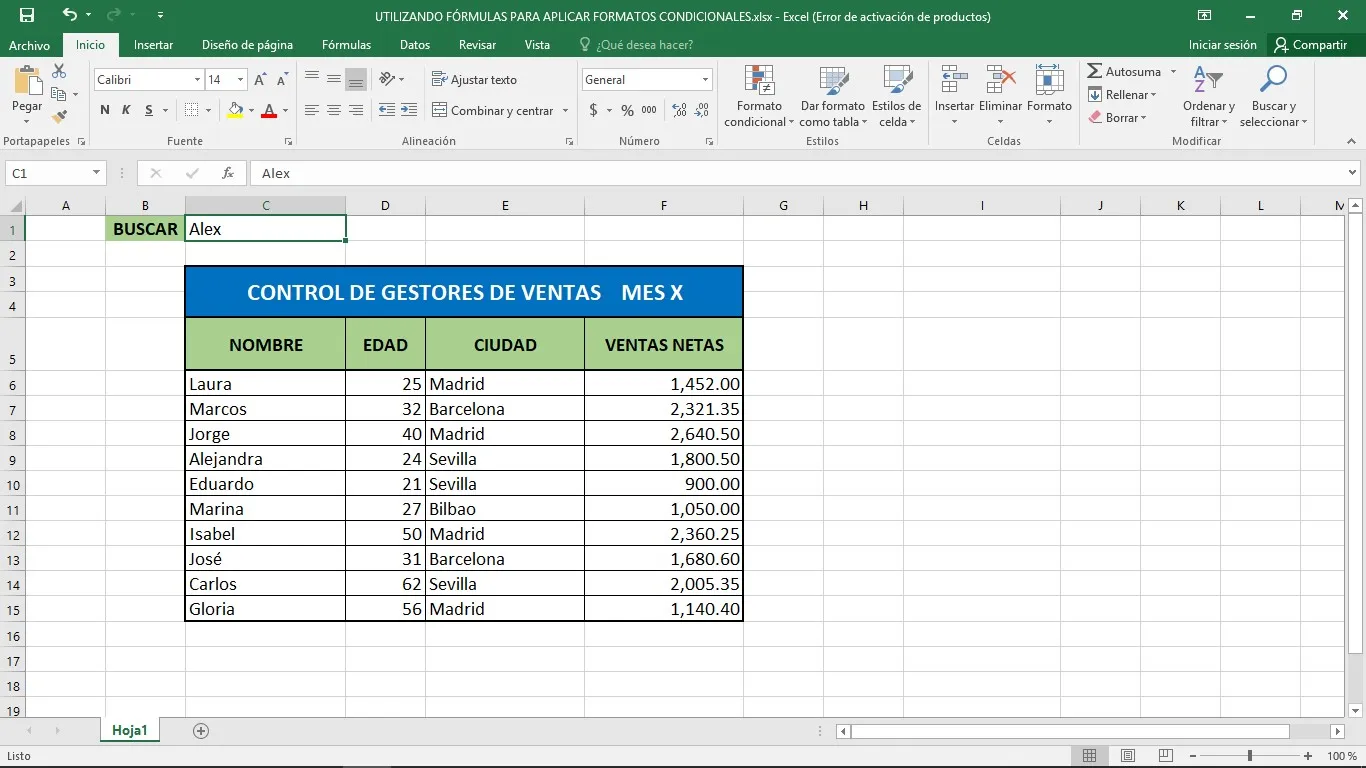
Task: Expand the Name Box dropdown arrow
Action: point(96,173)
